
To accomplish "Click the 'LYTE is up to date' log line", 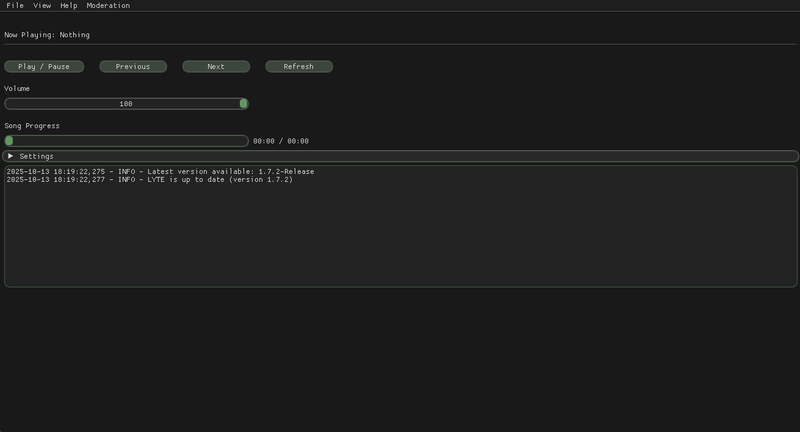I will coord(149,180).
